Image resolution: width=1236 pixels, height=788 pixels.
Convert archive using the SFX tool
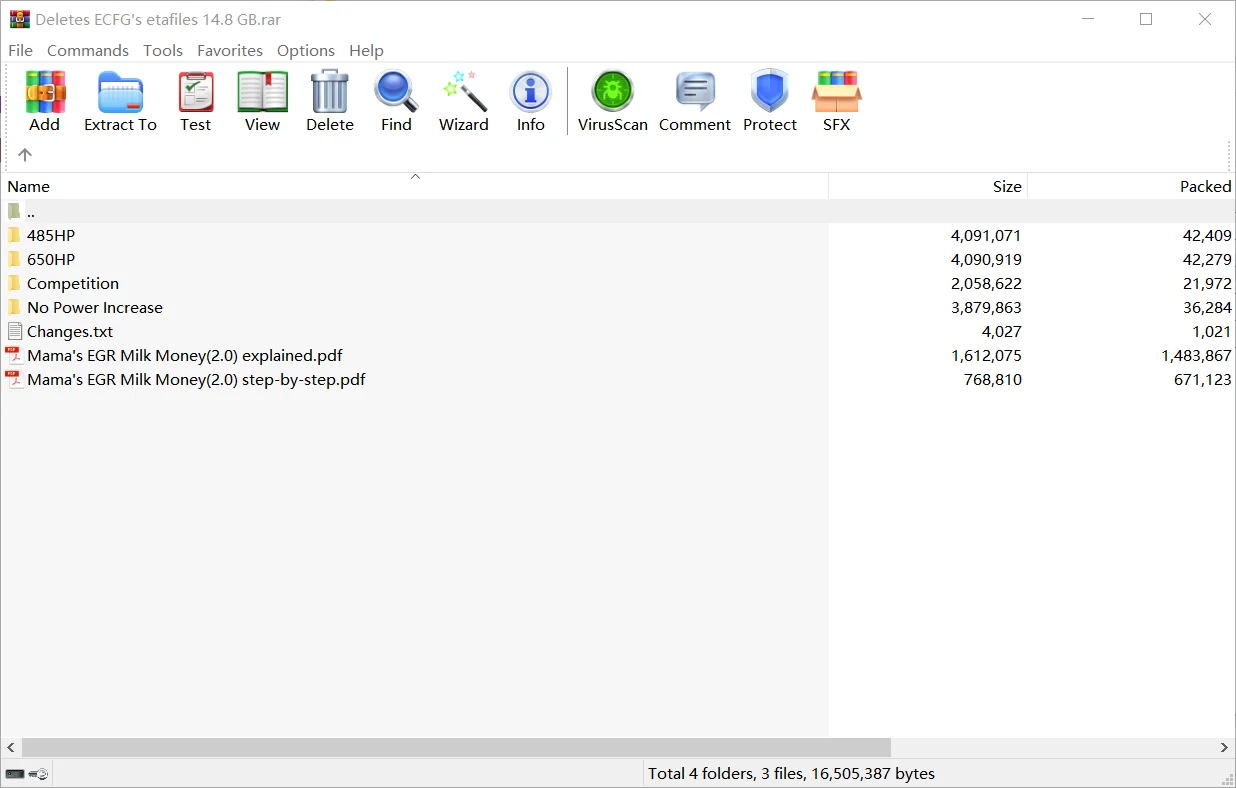tap(836, 100)
